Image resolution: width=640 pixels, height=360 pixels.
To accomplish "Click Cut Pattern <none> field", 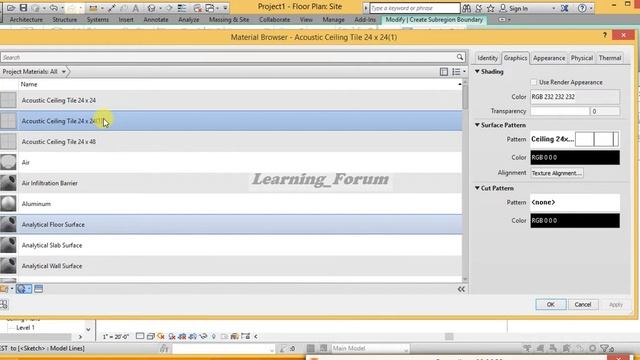I will [575, 202].
